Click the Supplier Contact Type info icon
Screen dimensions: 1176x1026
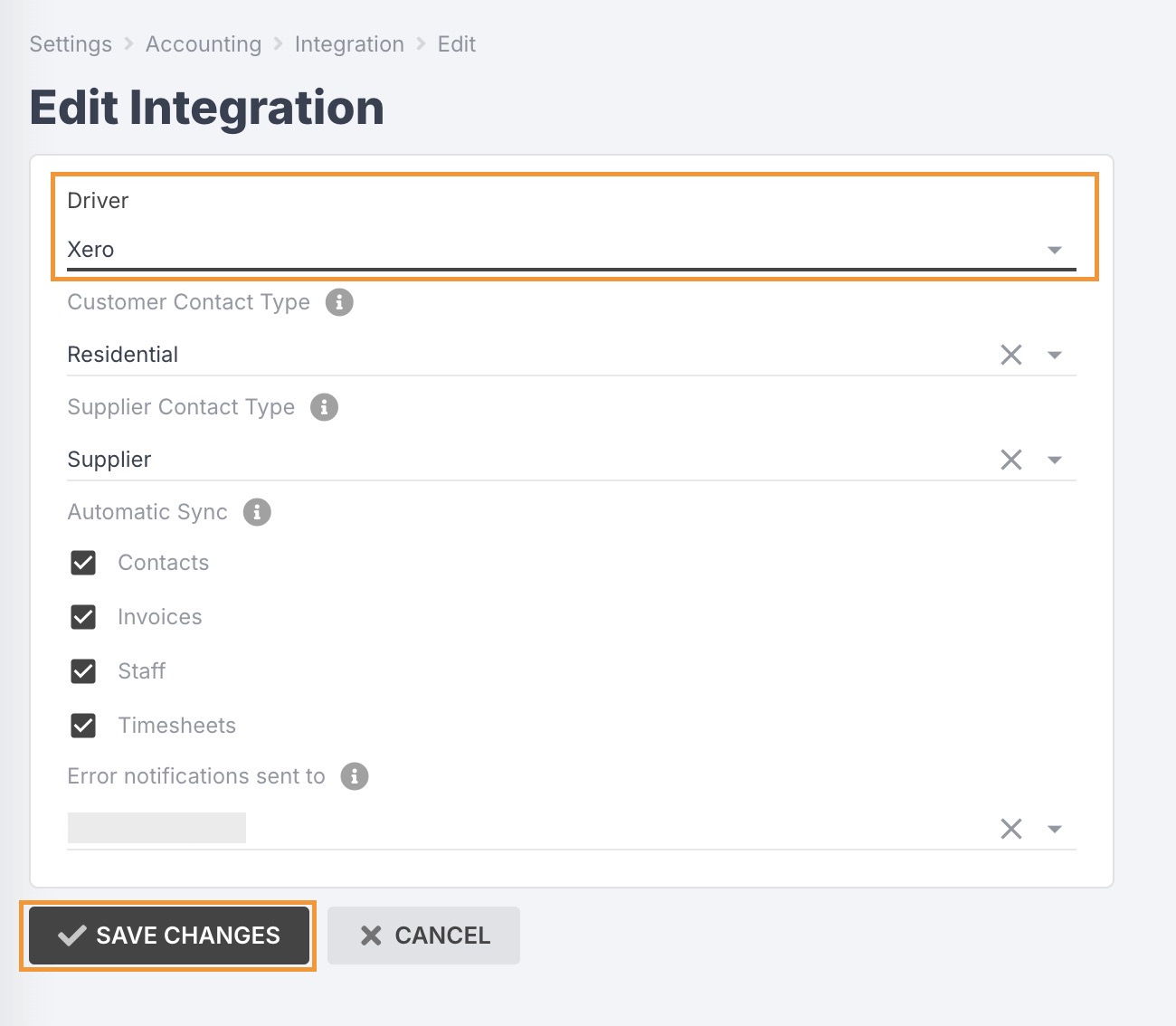324,407
